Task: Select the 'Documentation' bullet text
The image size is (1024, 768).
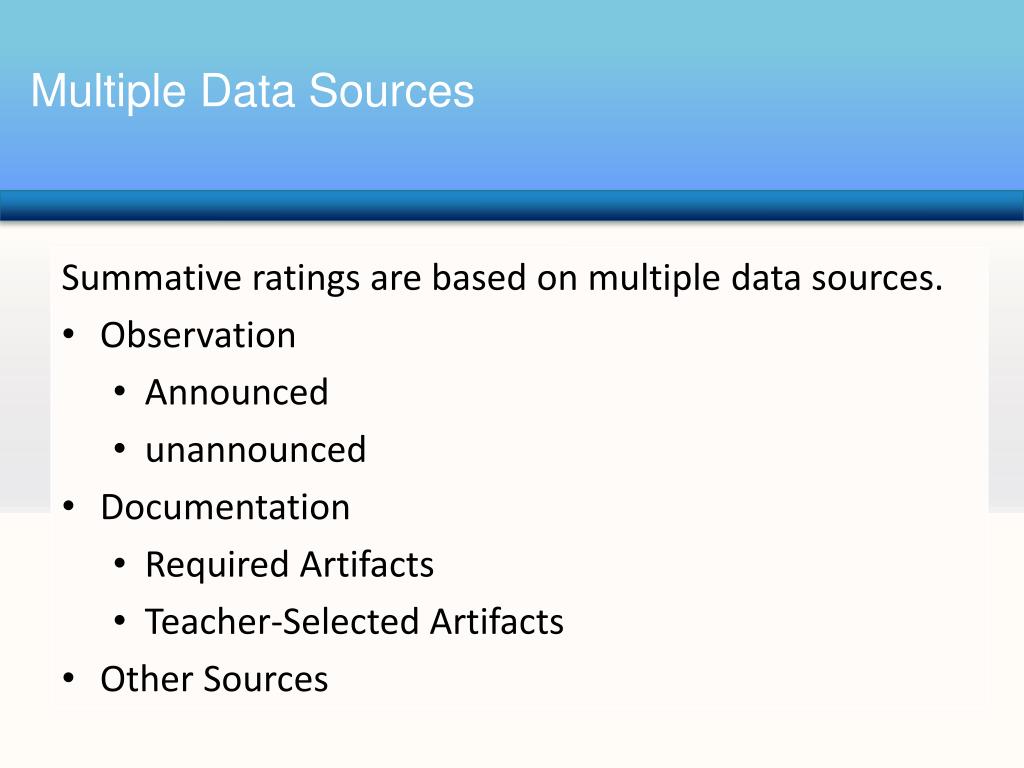Action: click(225, 507)
